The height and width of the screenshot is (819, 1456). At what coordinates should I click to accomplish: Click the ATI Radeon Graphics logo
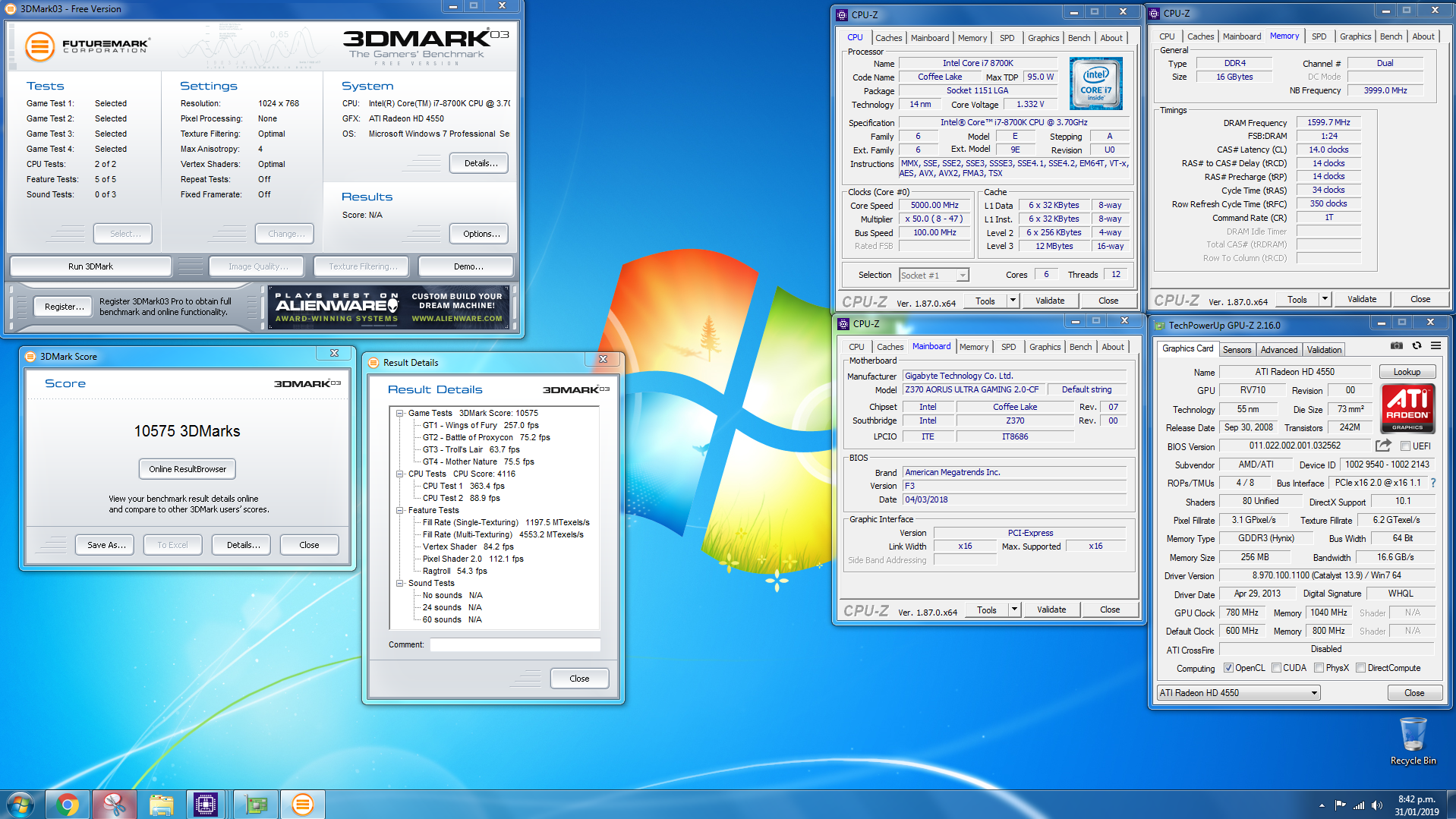click(x=1407, y=408)
